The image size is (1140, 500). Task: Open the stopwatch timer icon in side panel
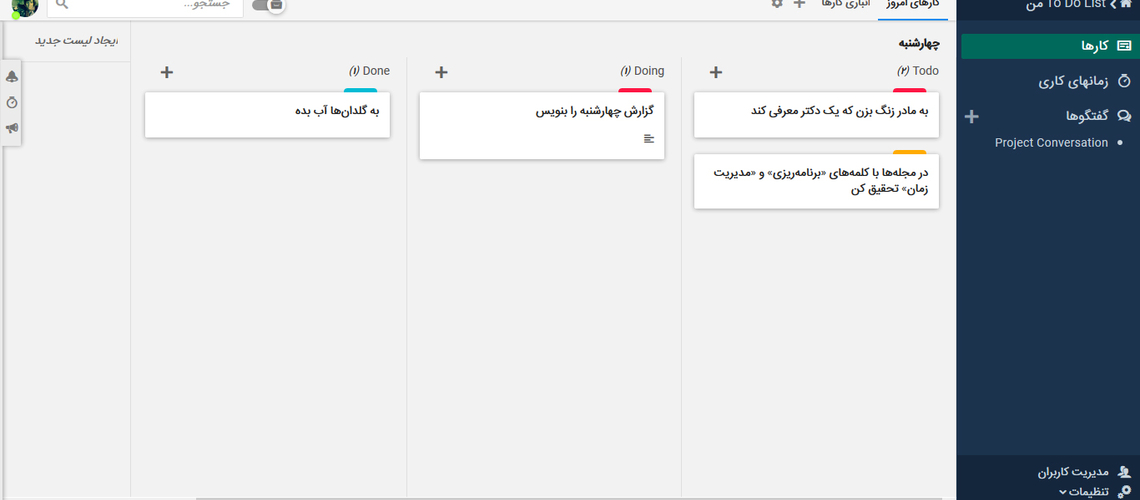(x=12, y=103)
